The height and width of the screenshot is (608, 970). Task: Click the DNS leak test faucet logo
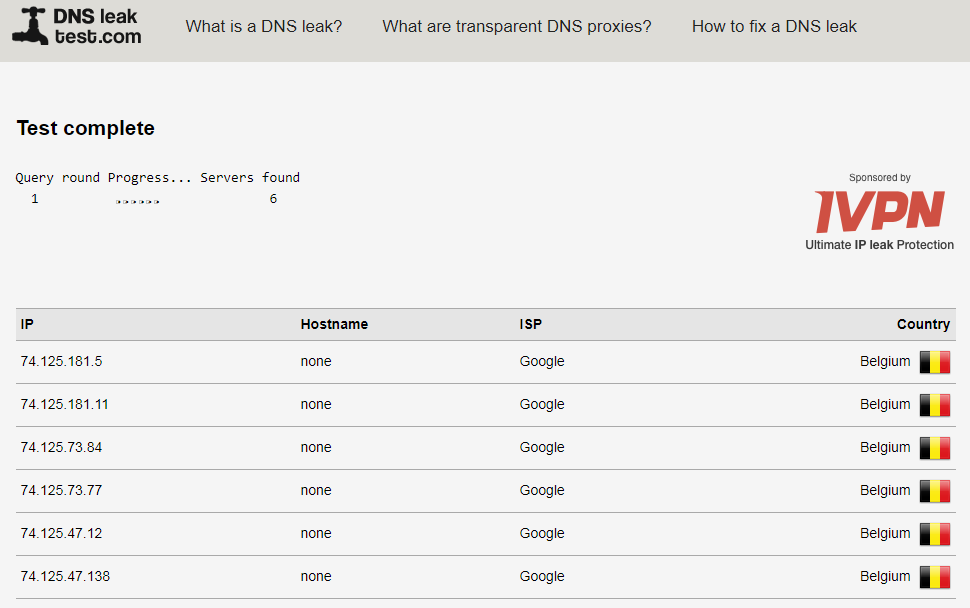click(x=30, y=26)
